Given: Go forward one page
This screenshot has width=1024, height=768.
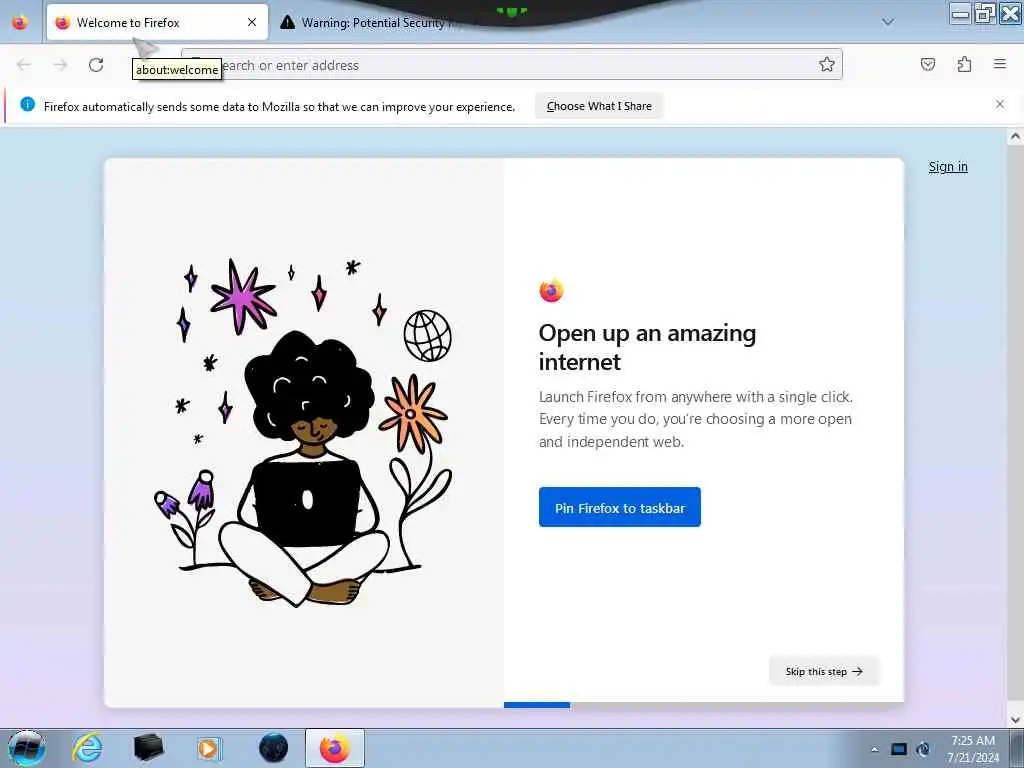Looking at the screenshot, I should [60, 65].
